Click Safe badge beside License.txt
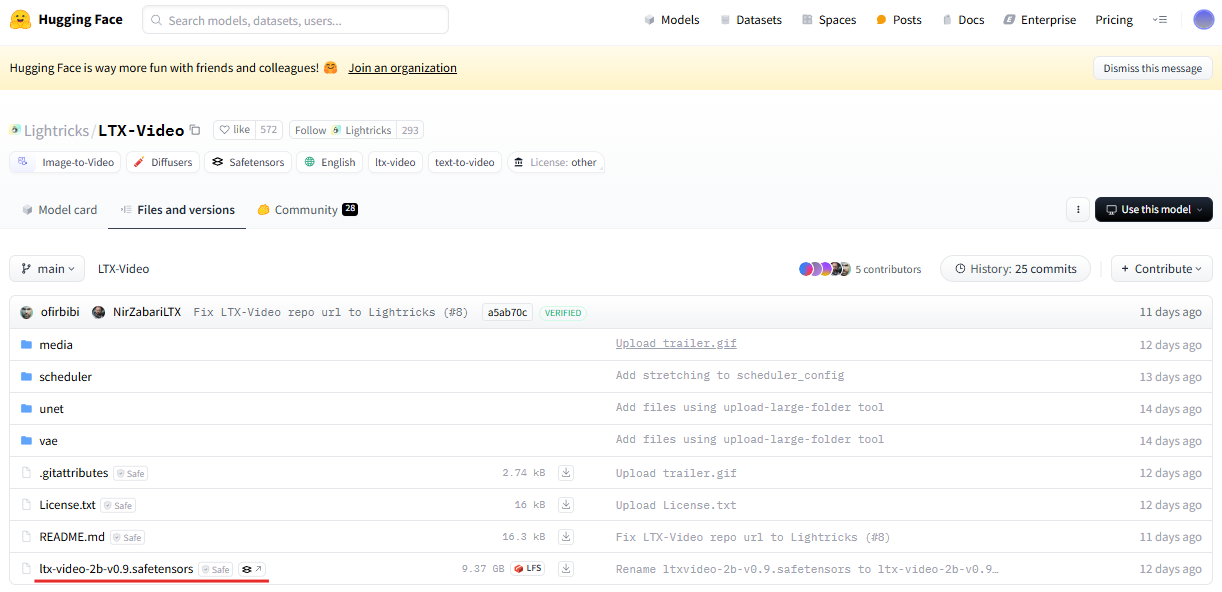The width and height of the screenshot is (1222, 592). pos(117,505)
